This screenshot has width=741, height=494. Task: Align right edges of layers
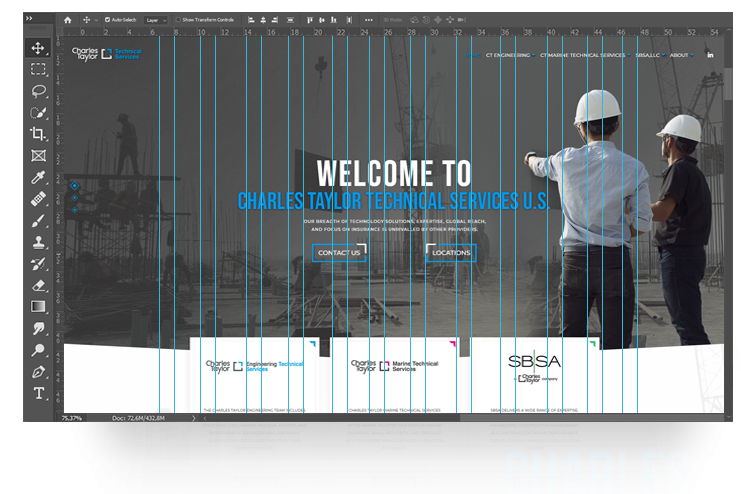275,20
